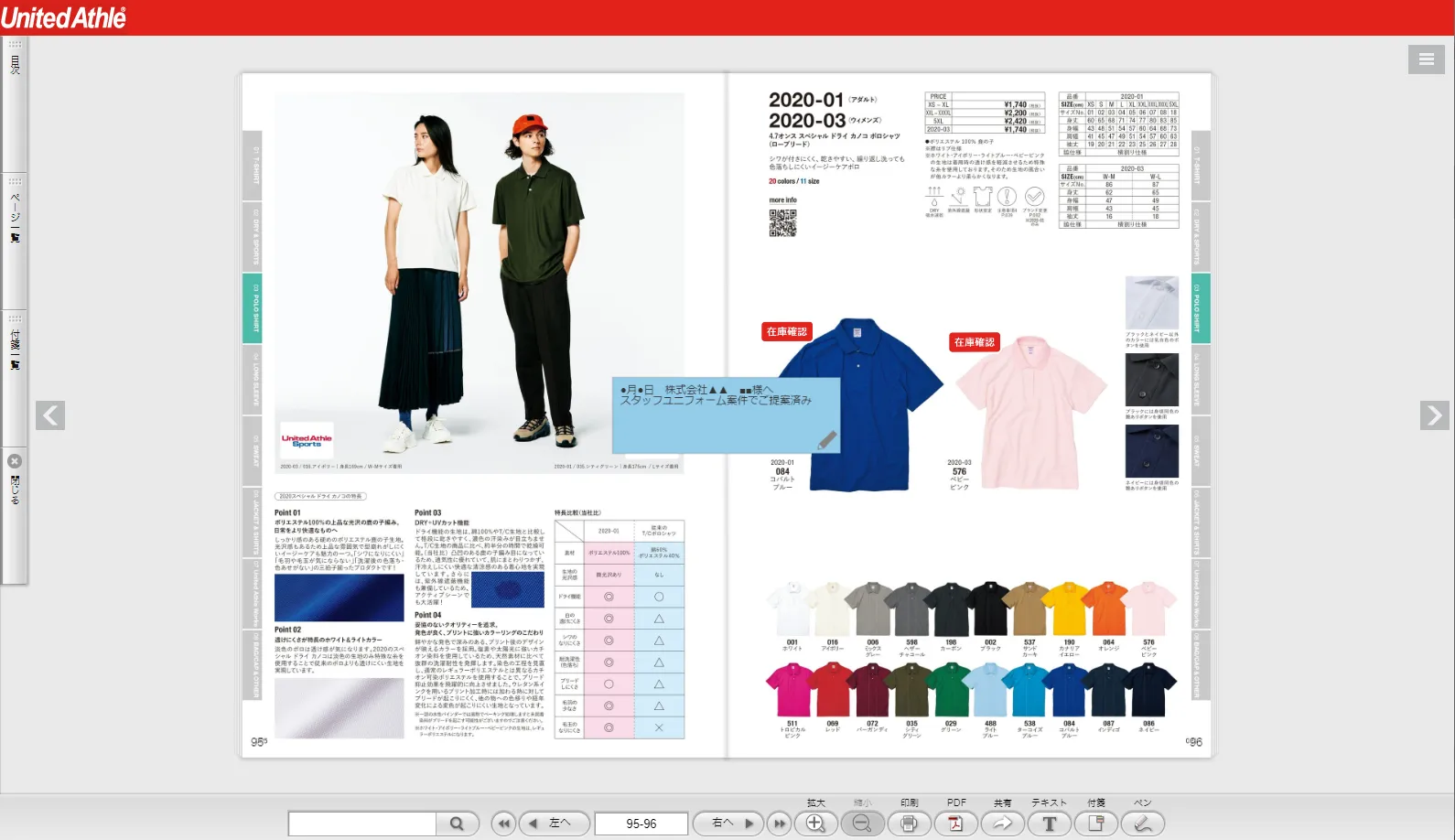1455x840 pixels.
Task: Select the blue sticky note on the page
Action: point(726,415)
